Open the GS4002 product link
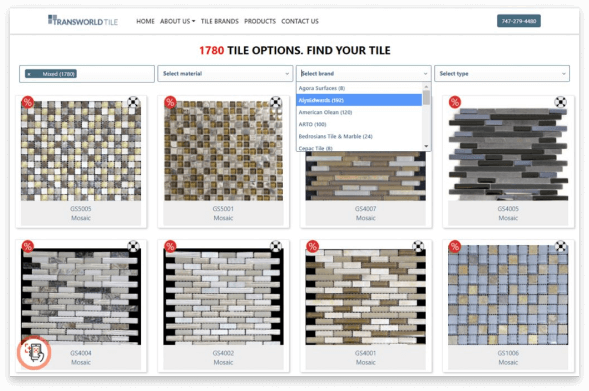Screen dimensions: 589x391 [223, 353]
